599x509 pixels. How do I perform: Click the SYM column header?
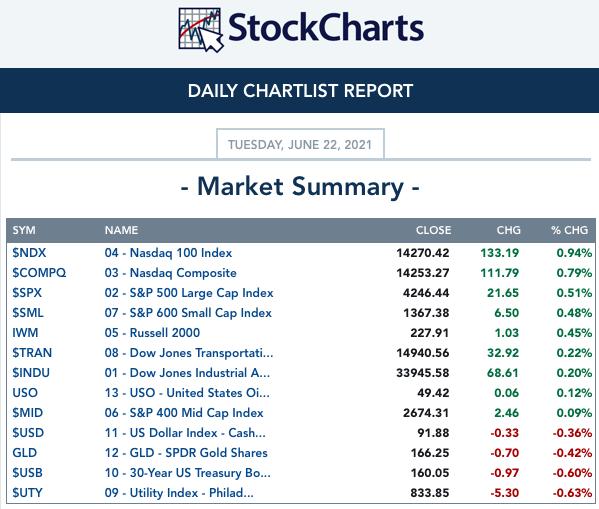pos(24,230)
